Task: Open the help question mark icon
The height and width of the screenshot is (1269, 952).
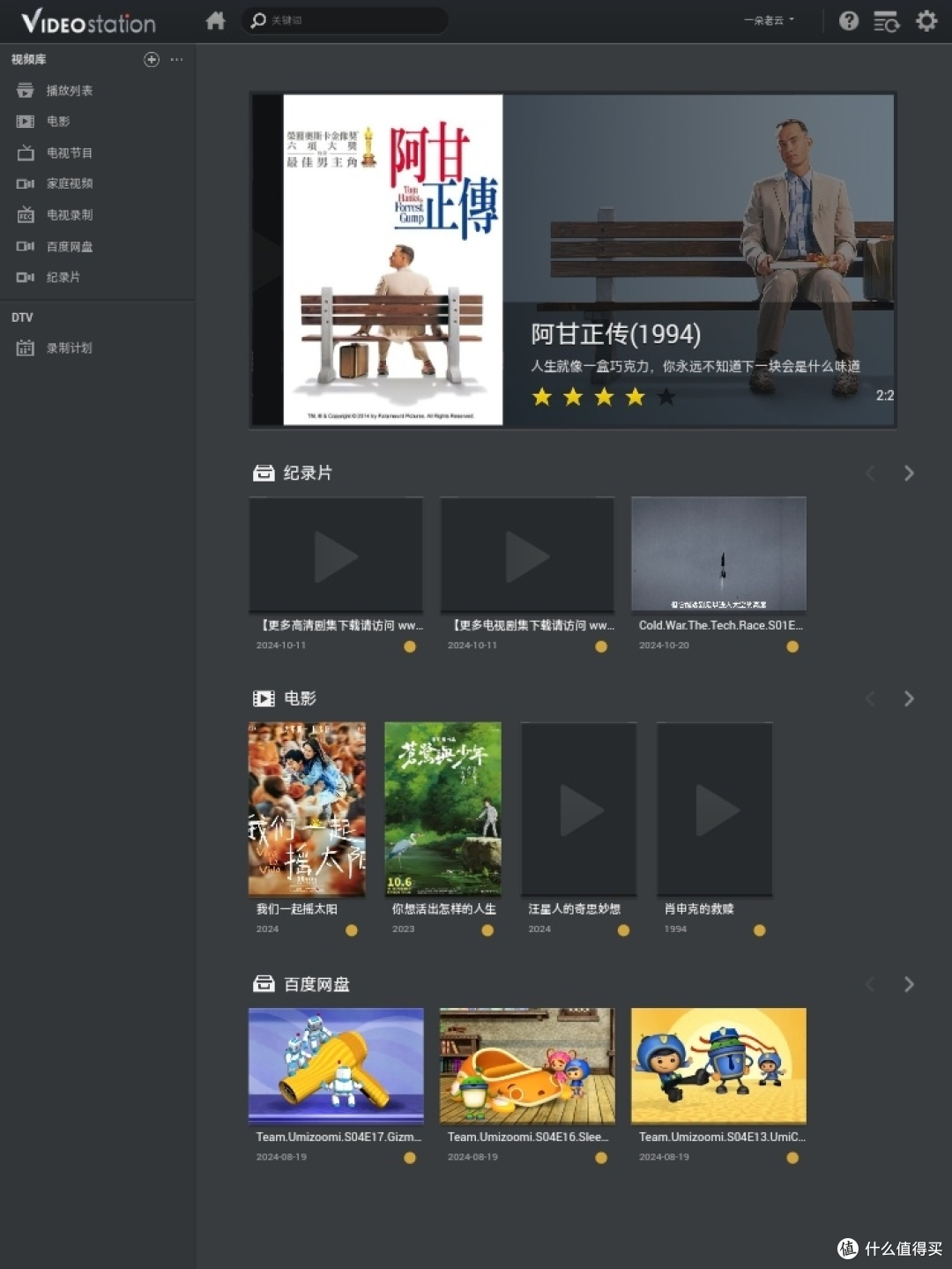Action: pyautogui.click(x=848, y=20)
